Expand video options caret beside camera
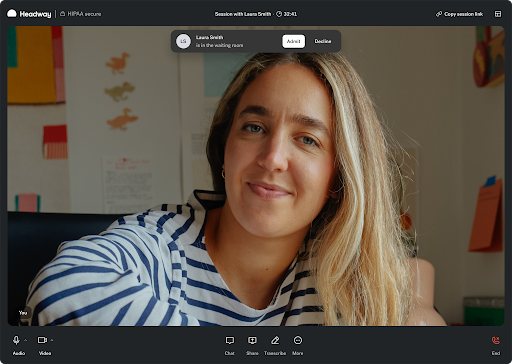 click(52, 340)
